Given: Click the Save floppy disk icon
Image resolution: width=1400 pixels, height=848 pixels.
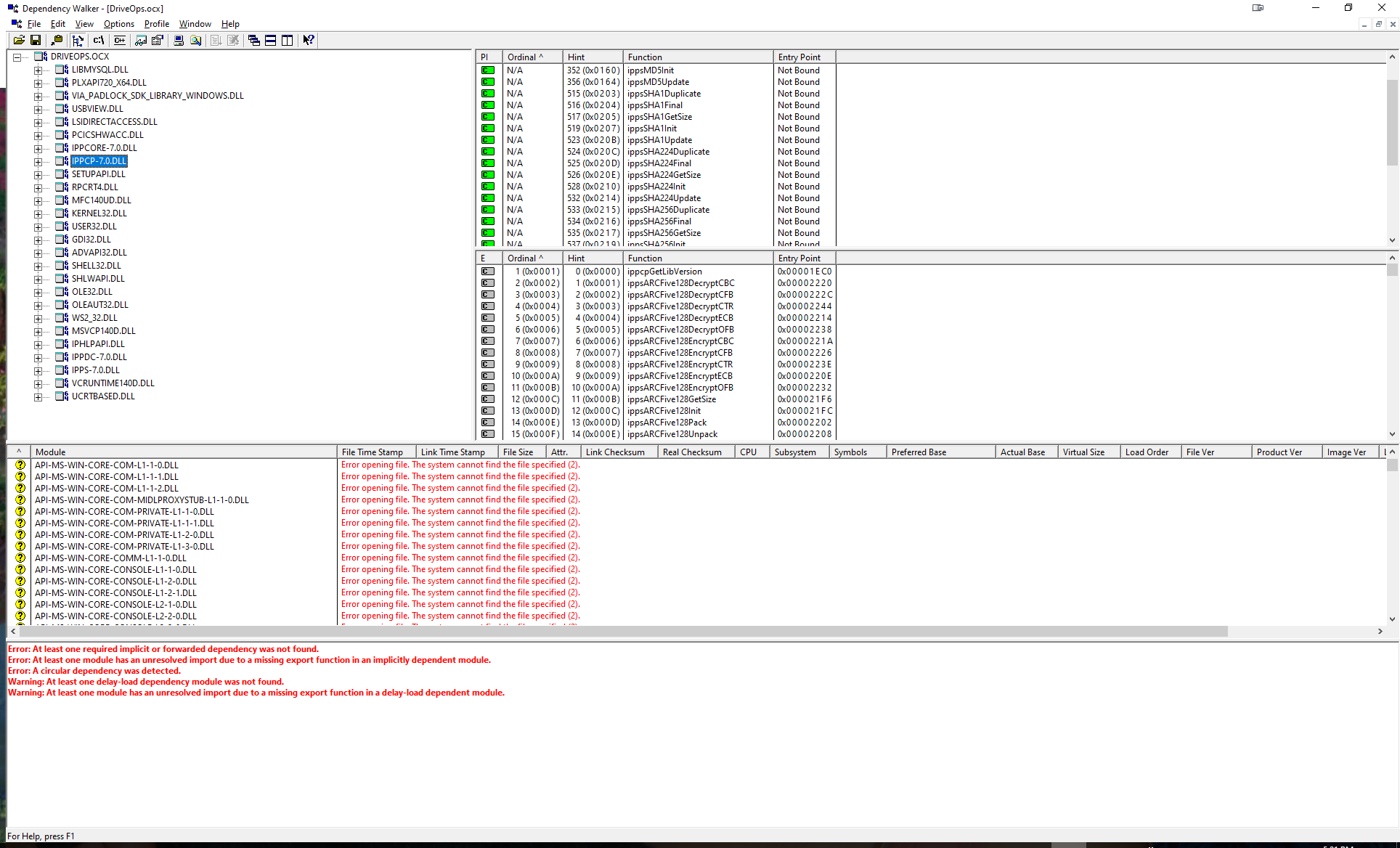Looking at the screenshot, I should tap(36, 41).
